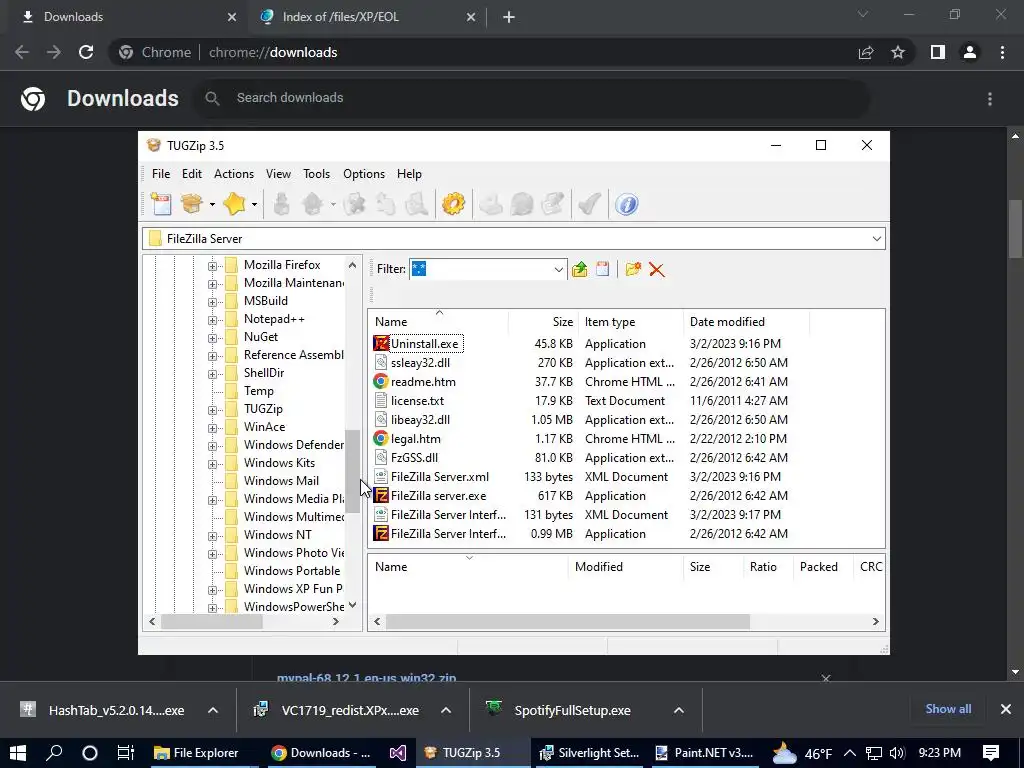This screenshot has height=768, width=1024.
Task: Click the New Archive toolbar icon
Action: click(x=161, y=204)
